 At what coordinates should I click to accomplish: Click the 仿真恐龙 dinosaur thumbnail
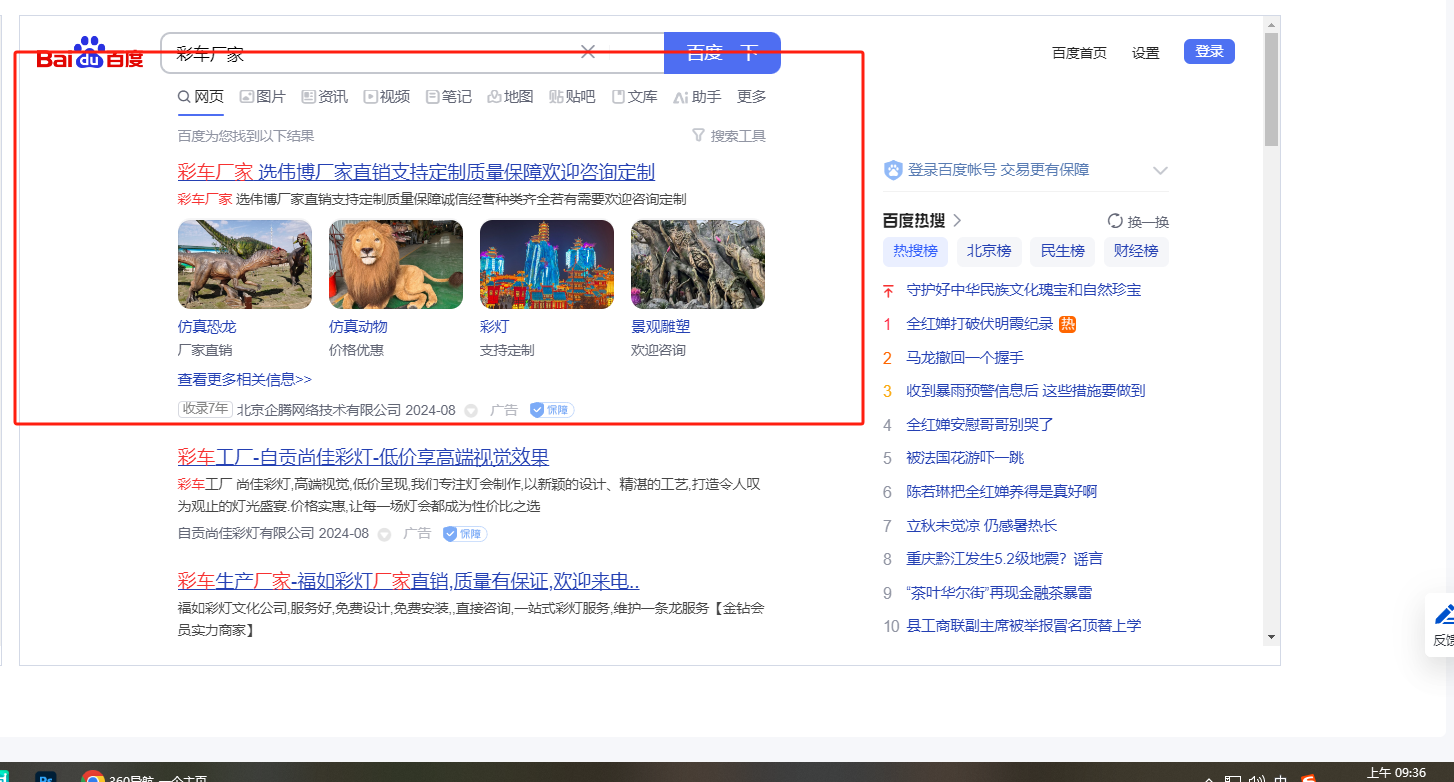(244, 264)
